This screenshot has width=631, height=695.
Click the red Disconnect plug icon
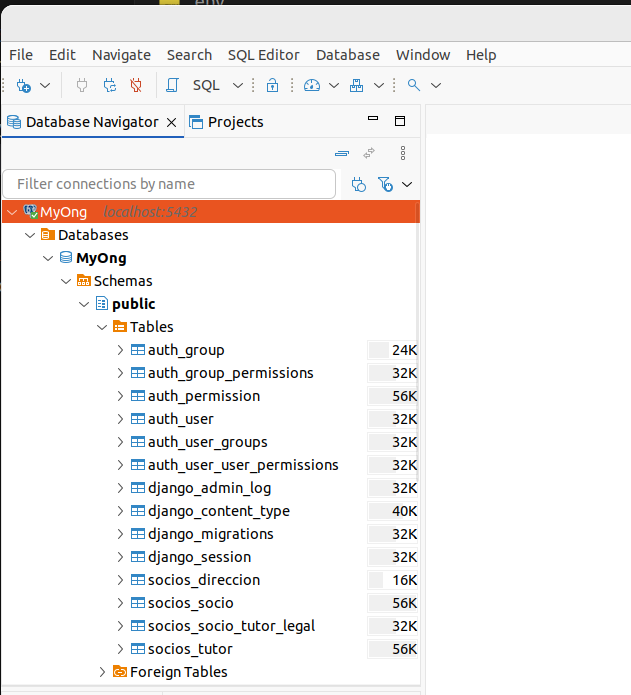click(x=136, y=85)
